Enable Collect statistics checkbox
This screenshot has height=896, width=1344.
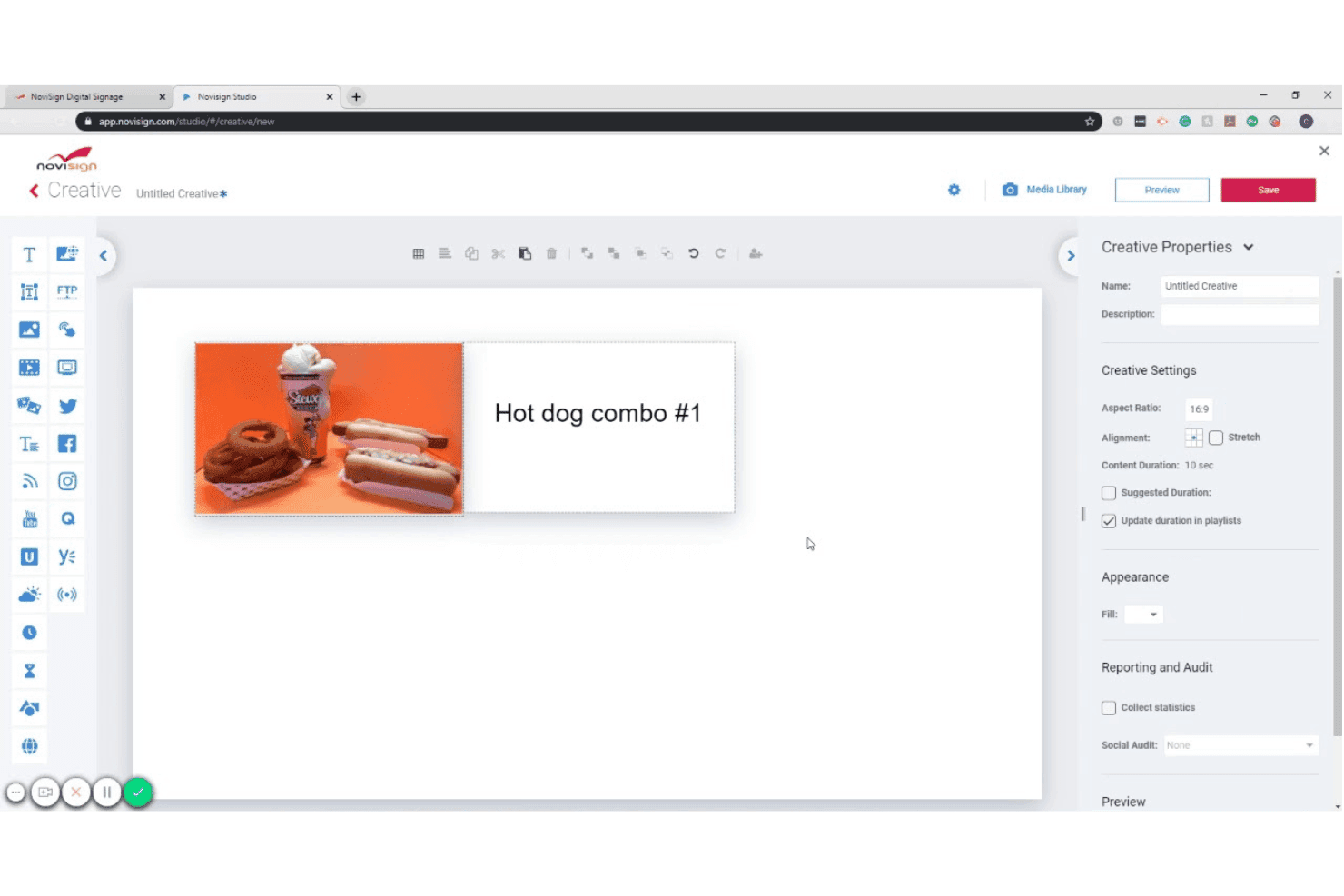(1109, 708)
